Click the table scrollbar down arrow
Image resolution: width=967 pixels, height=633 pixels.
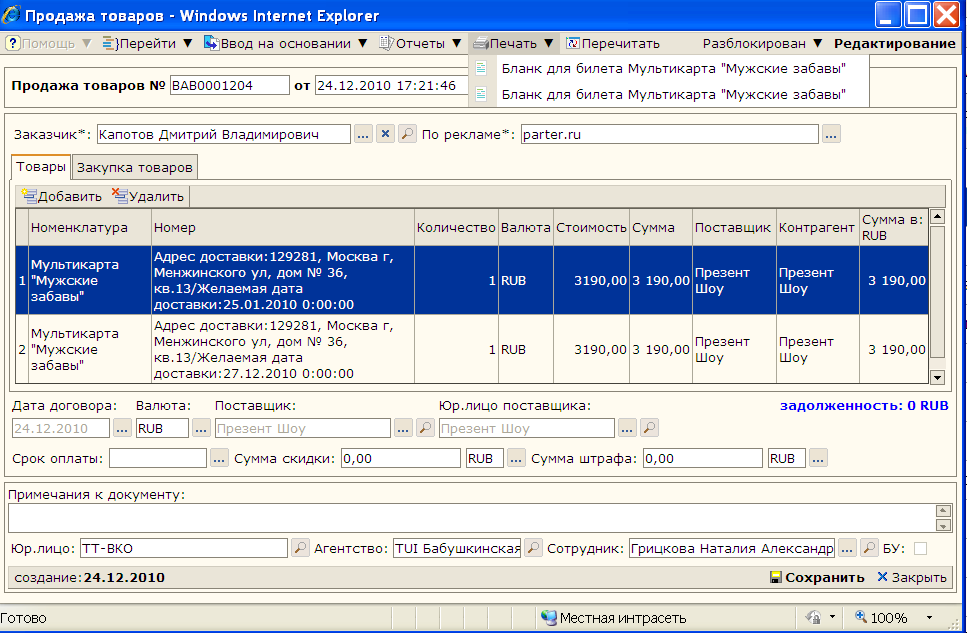coord(937,377)
